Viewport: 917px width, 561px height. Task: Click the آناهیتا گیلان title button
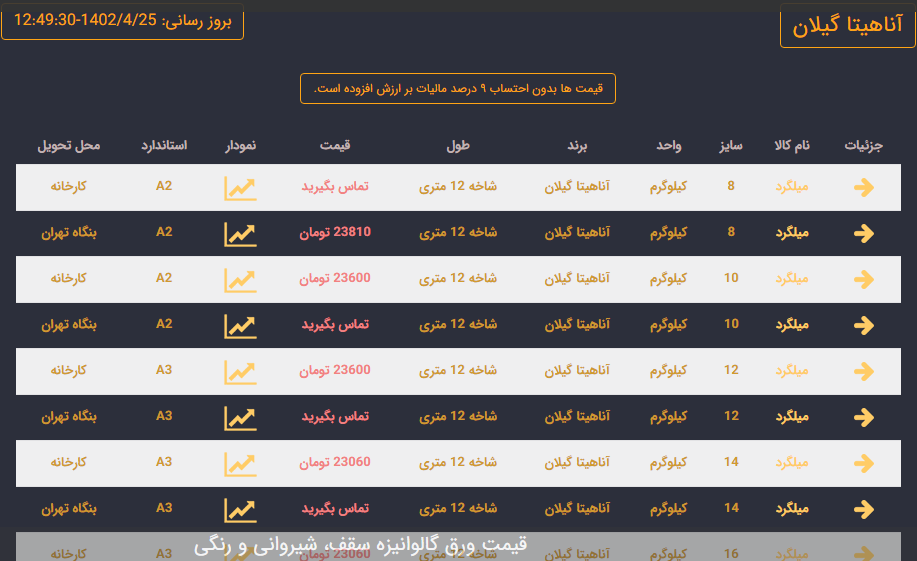(846, 27)
